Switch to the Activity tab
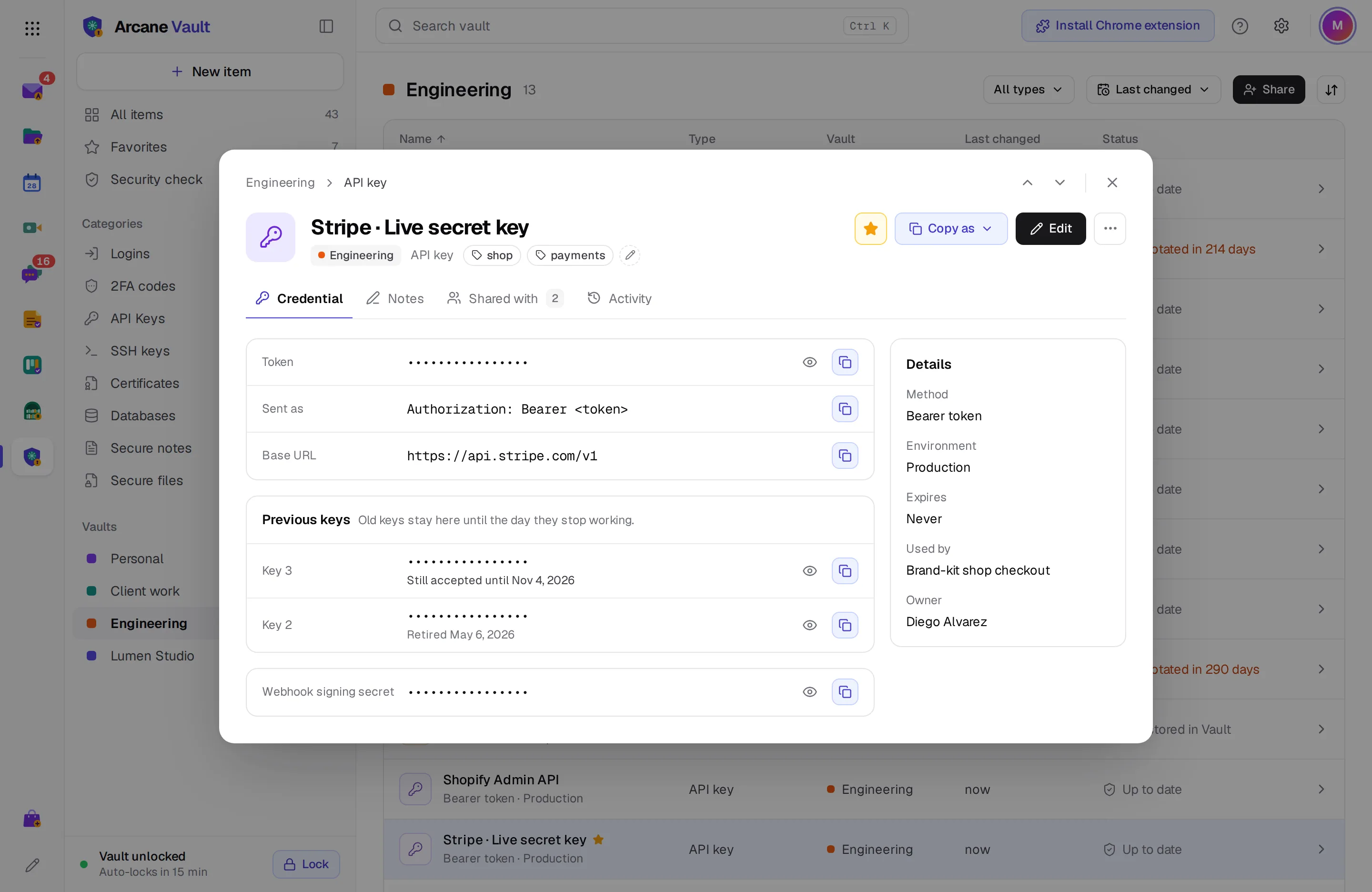 [619, 299]
